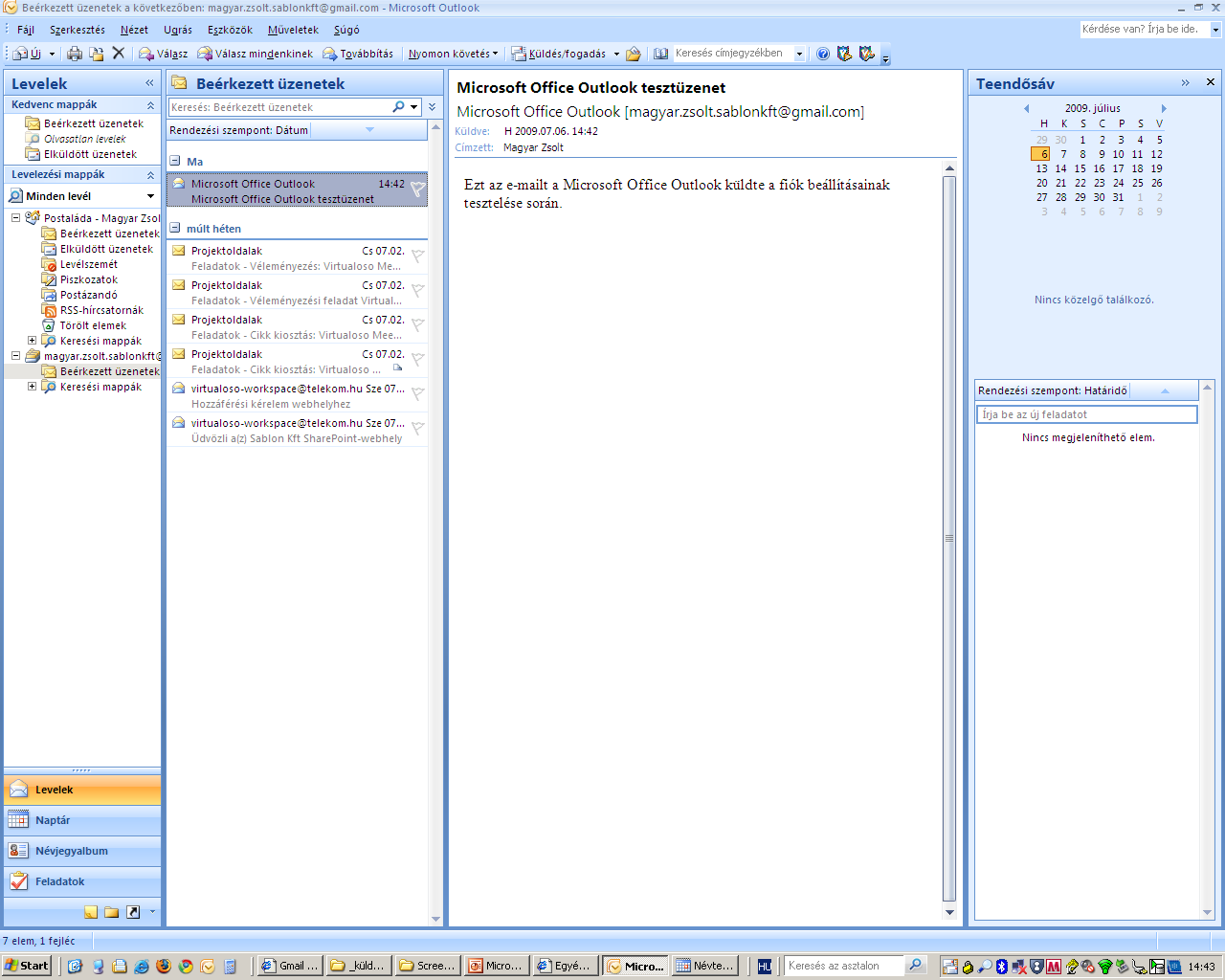Click the Delete X icon
Screen dimensions: 1225x980
(119, 54)
